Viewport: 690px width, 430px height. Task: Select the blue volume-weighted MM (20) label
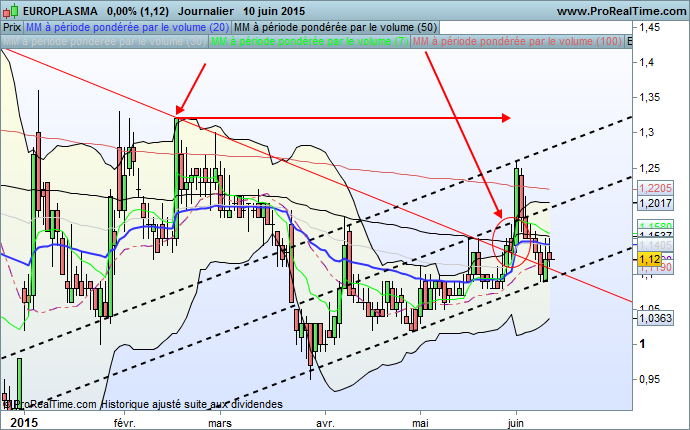(x=127, y=27)
